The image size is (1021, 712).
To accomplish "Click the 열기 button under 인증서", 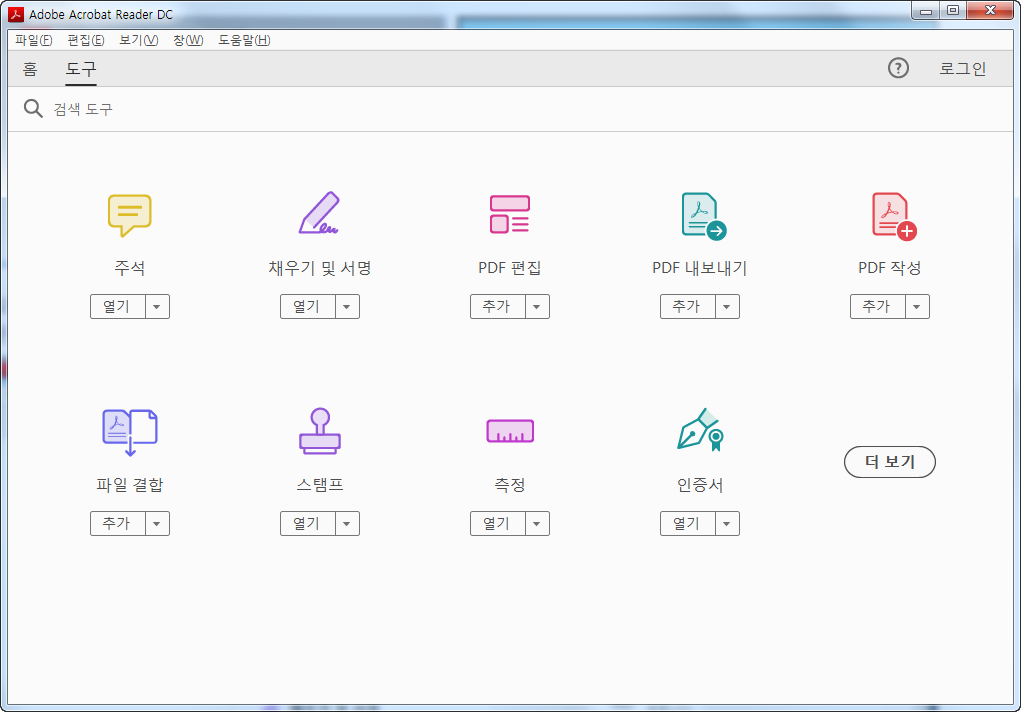I will (688, 524).
